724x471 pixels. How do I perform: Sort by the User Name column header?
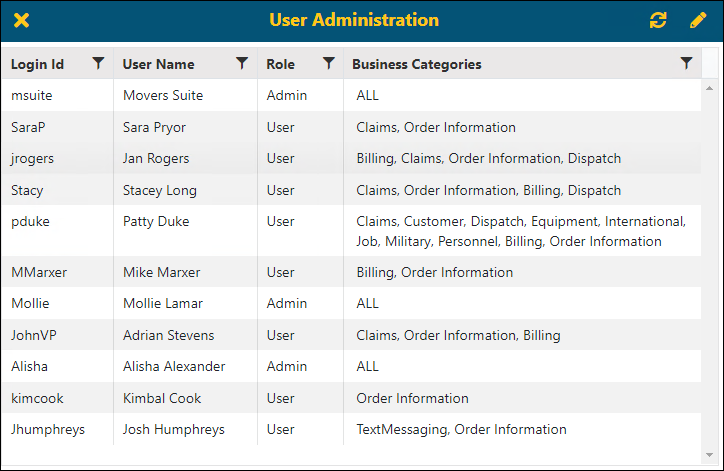(x=158, y=64)
